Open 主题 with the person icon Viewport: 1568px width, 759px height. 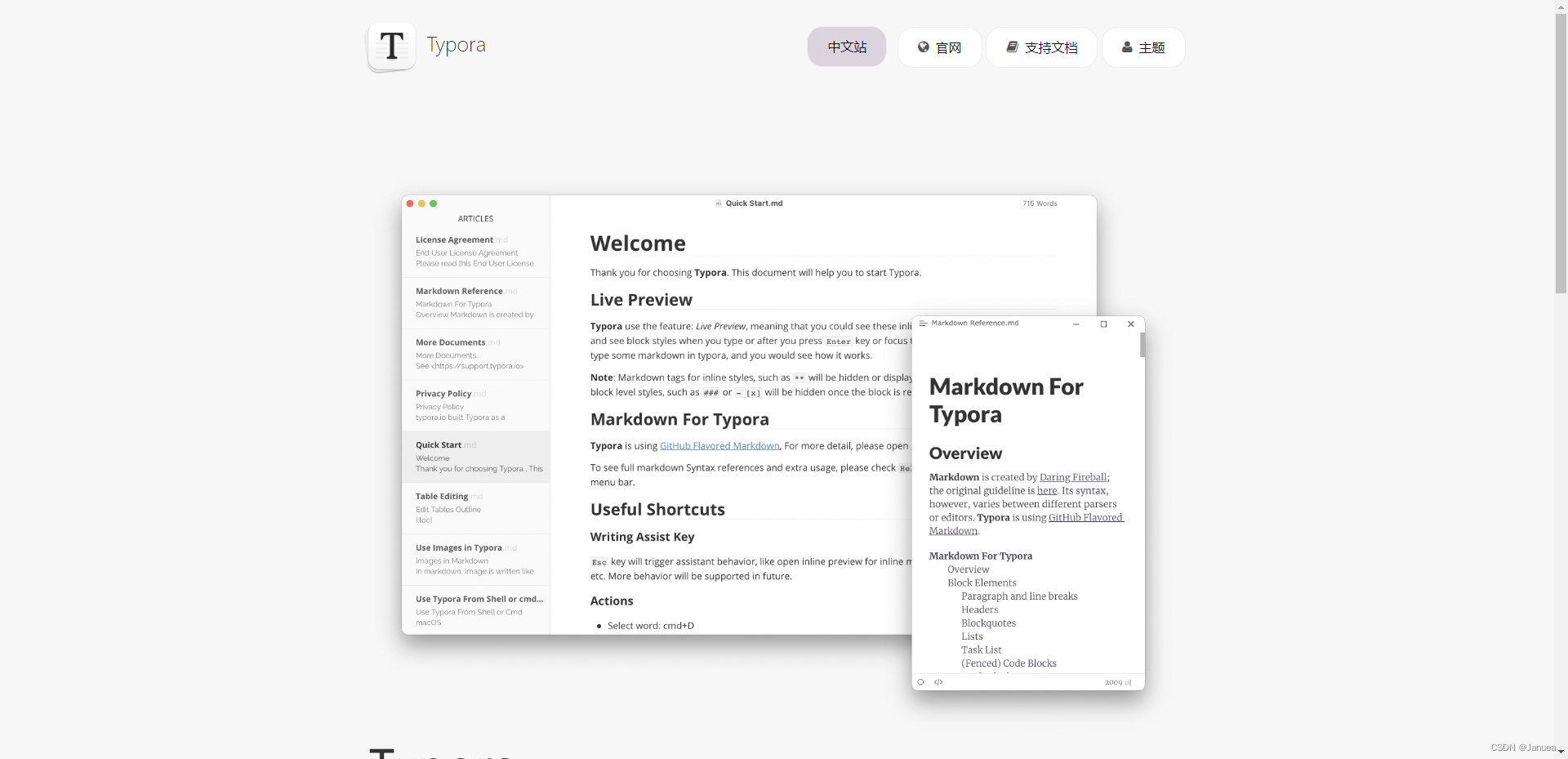coord(1143,47)
